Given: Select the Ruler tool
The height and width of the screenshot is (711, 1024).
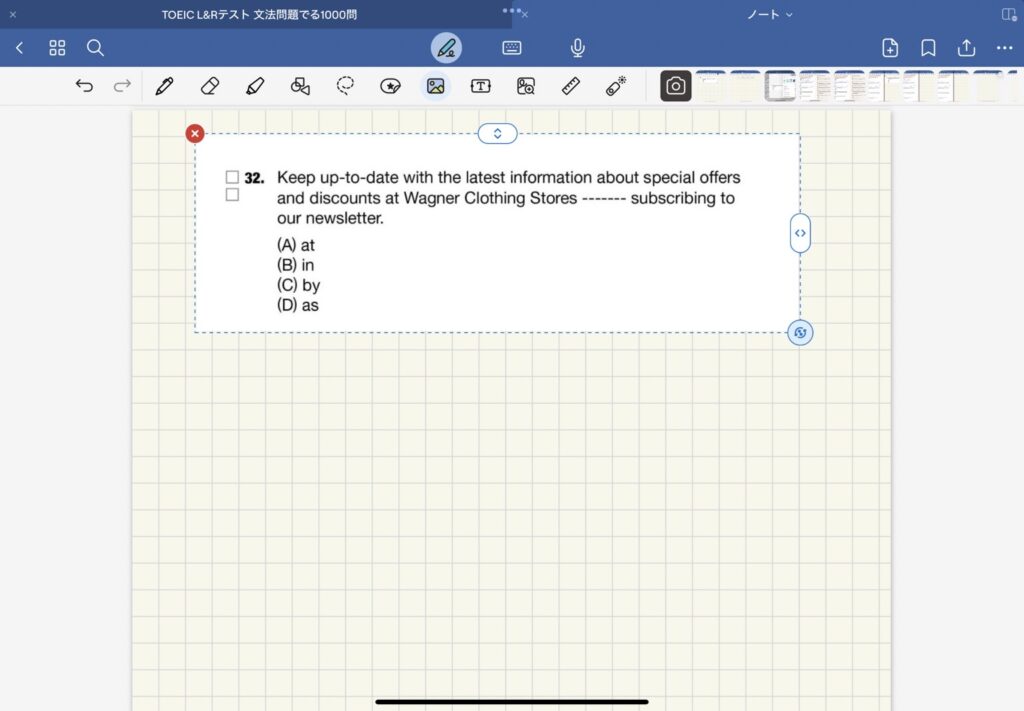Looking at the screenshot, I should point(571,86).
